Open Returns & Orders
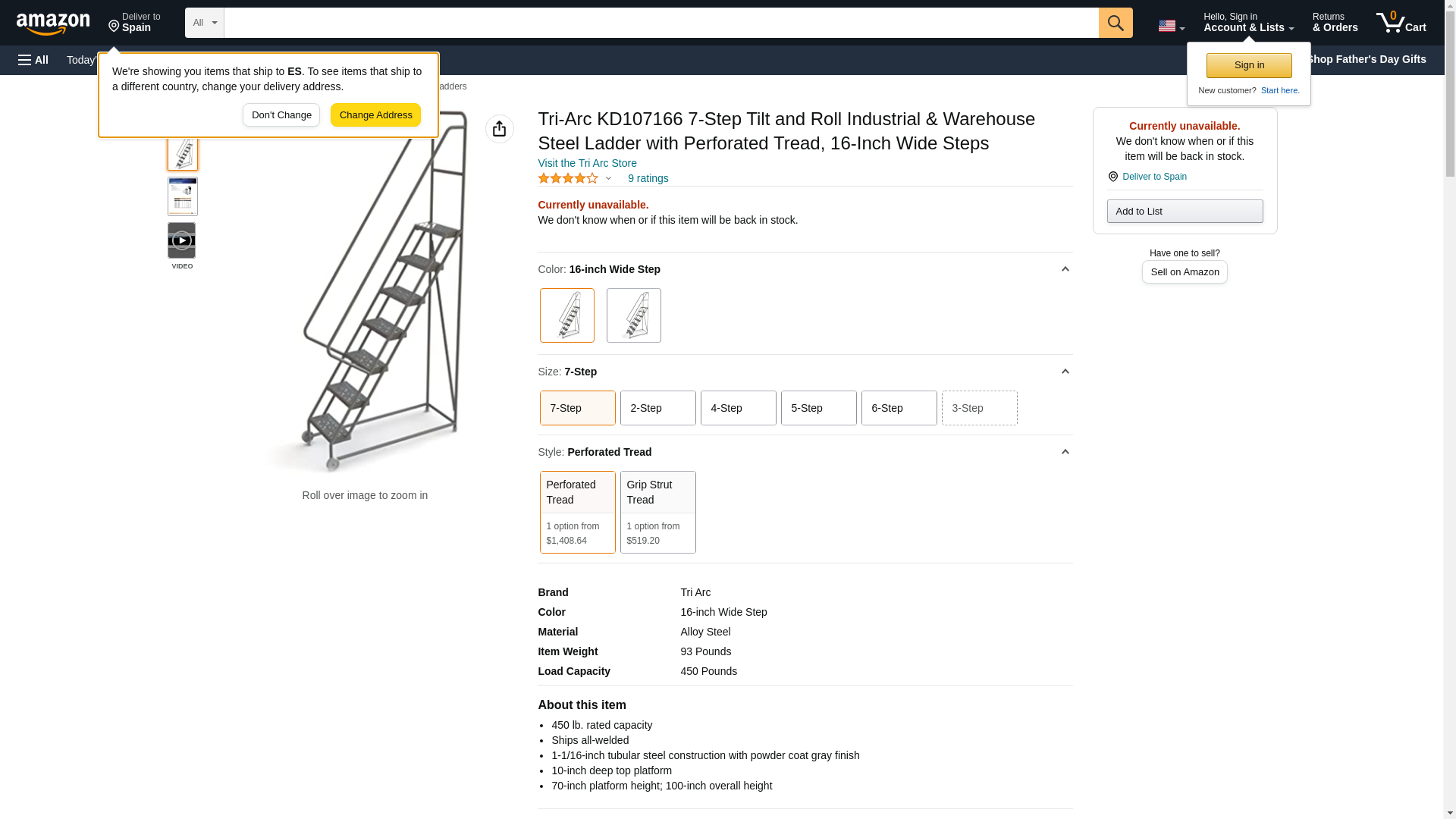1456x819 pixels. click(1335, 22)
